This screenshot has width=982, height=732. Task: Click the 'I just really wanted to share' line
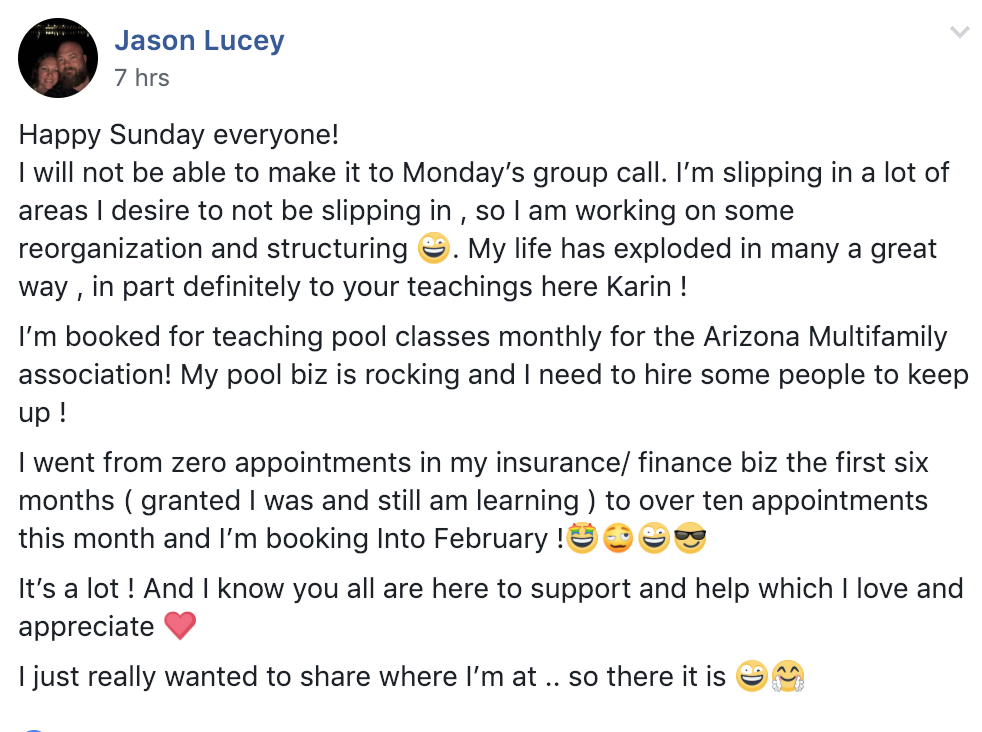coord(372,677)
